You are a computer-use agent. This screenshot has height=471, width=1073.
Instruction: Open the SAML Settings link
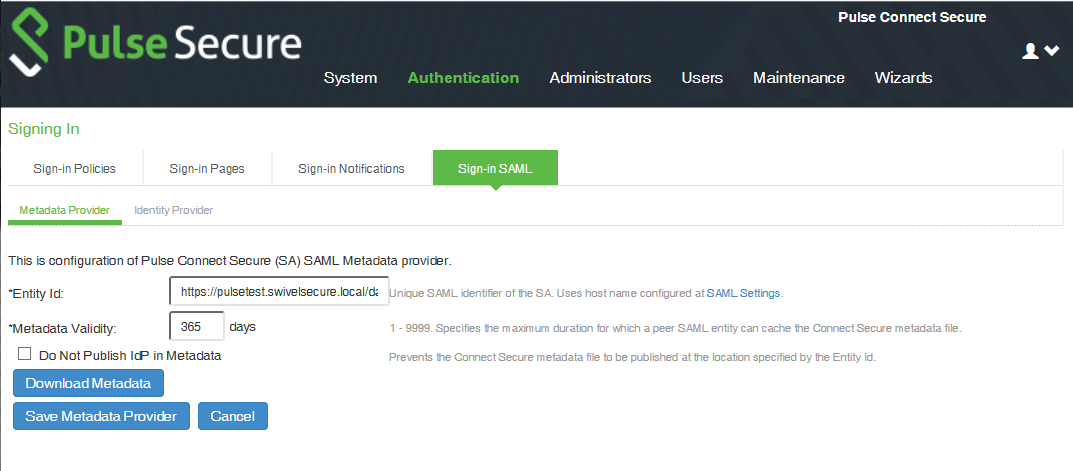tap(743, 293)
